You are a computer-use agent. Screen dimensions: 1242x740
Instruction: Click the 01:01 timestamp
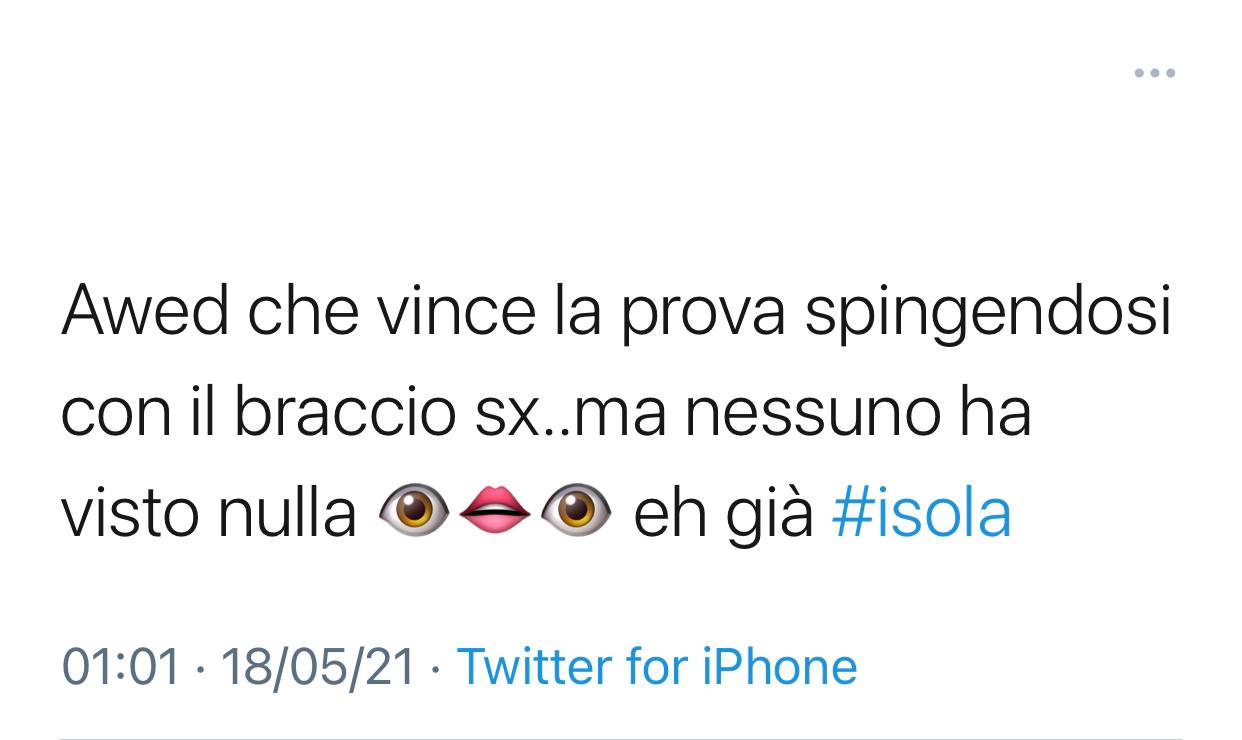[121, 666]
